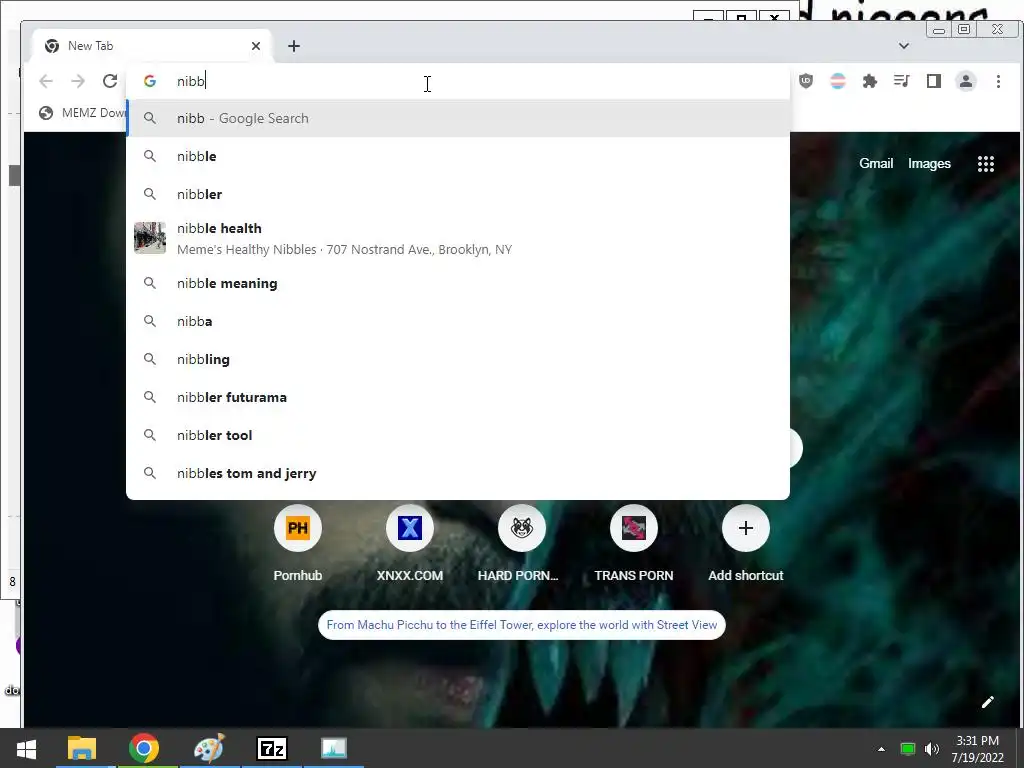Viewport: 1024px width, 768px height.
Task: Choose the 'nibbler tool' suggestion
Action: click(458, 434)
